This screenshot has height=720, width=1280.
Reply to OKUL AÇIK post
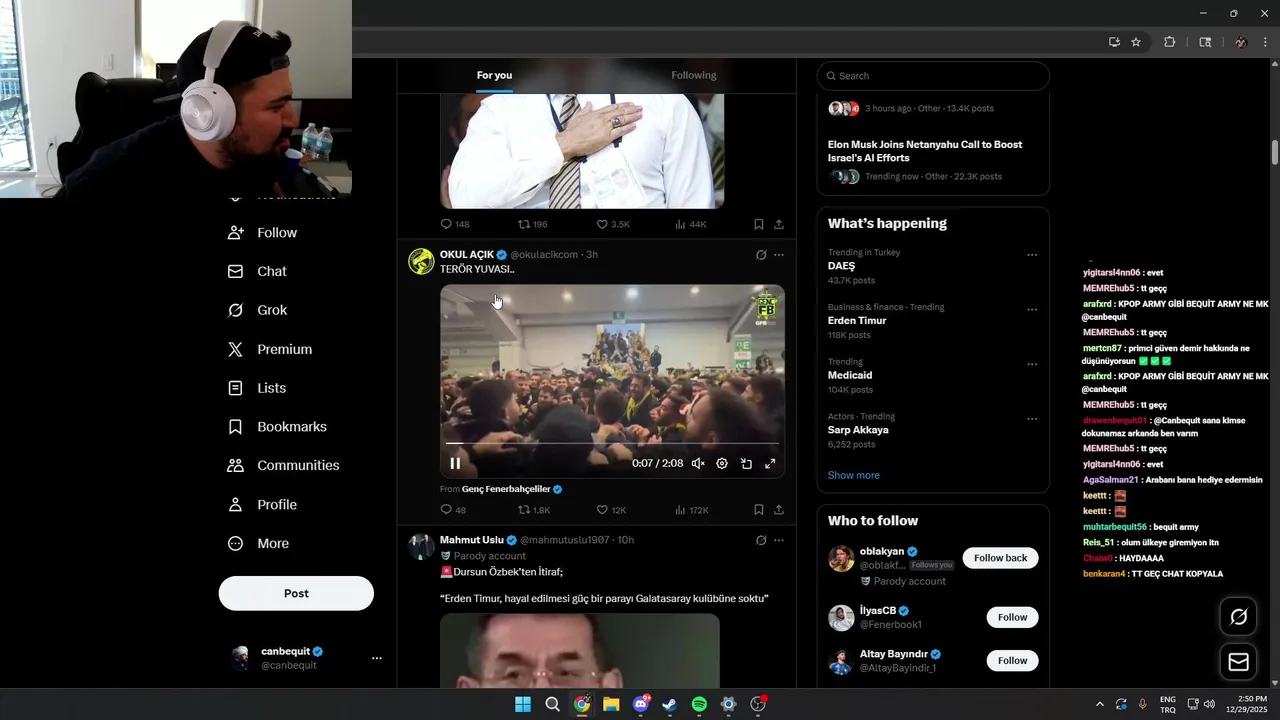[453, 510]
